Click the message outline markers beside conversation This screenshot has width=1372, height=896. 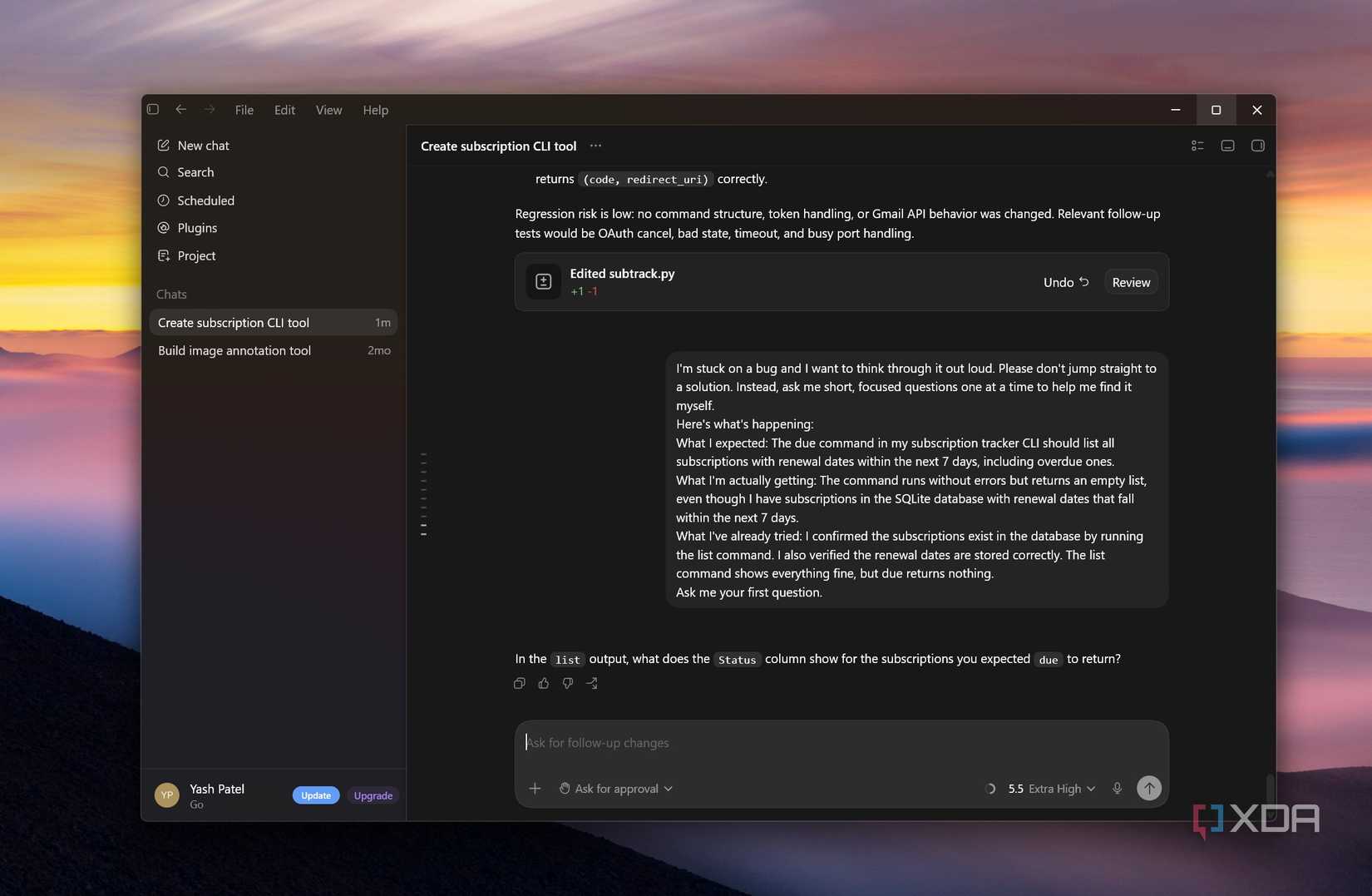click(x=424, y=494)
